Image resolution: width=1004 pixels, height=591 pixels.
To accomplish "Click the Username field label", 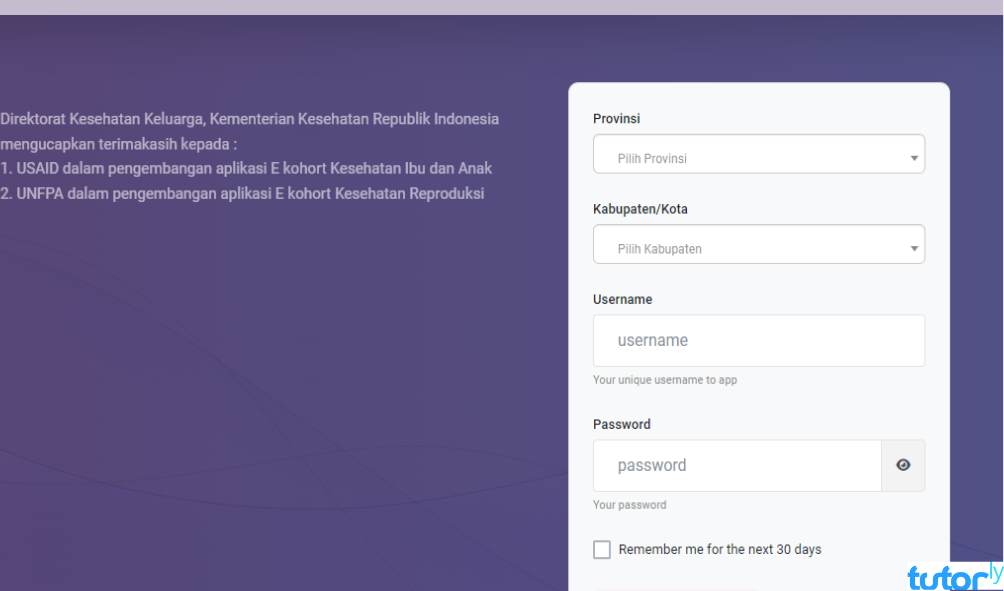I will (x=622, y=299).
